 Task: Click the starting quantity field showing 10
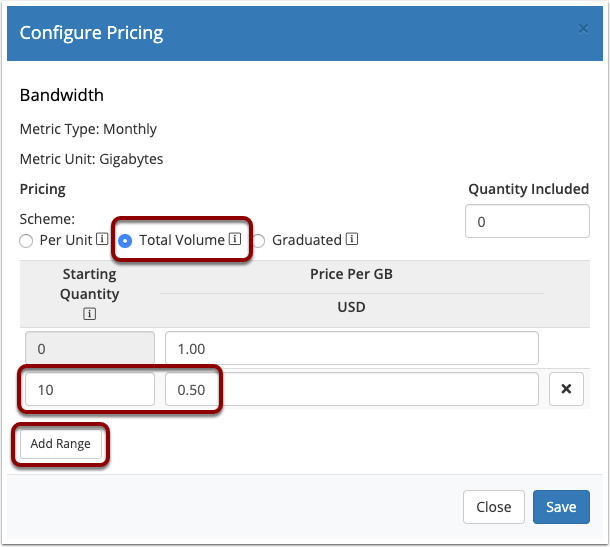(90, 389)
